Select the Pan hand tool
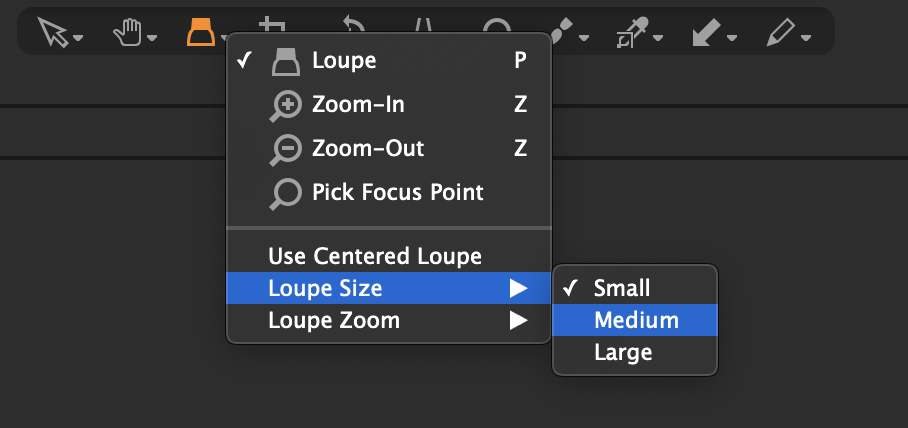The width and height of the screenshot is (908, 428). pos(127,32)
